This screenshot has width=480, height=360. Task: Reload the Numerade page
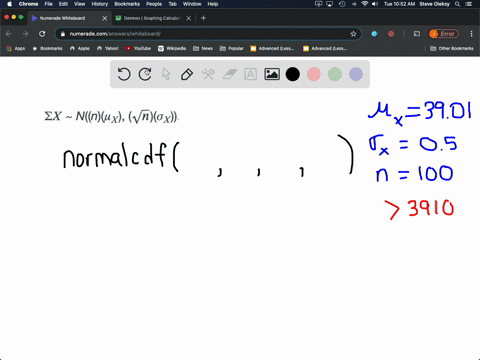click(42, 34)
